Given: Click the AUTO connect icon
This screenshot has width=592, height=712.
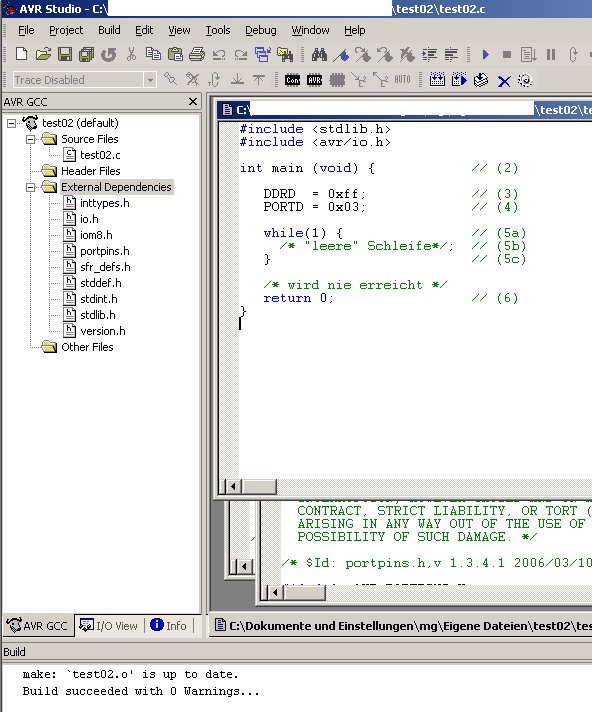Looking at the screenshot, I should click(402, 80).
